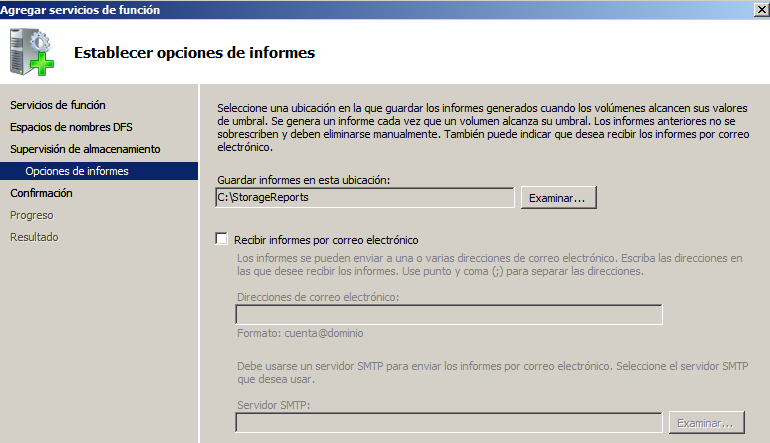Image resolution: width=770 pixels, height=443 pixels.
Task: Click the server with plus sign icon
Action: [32, 52]
